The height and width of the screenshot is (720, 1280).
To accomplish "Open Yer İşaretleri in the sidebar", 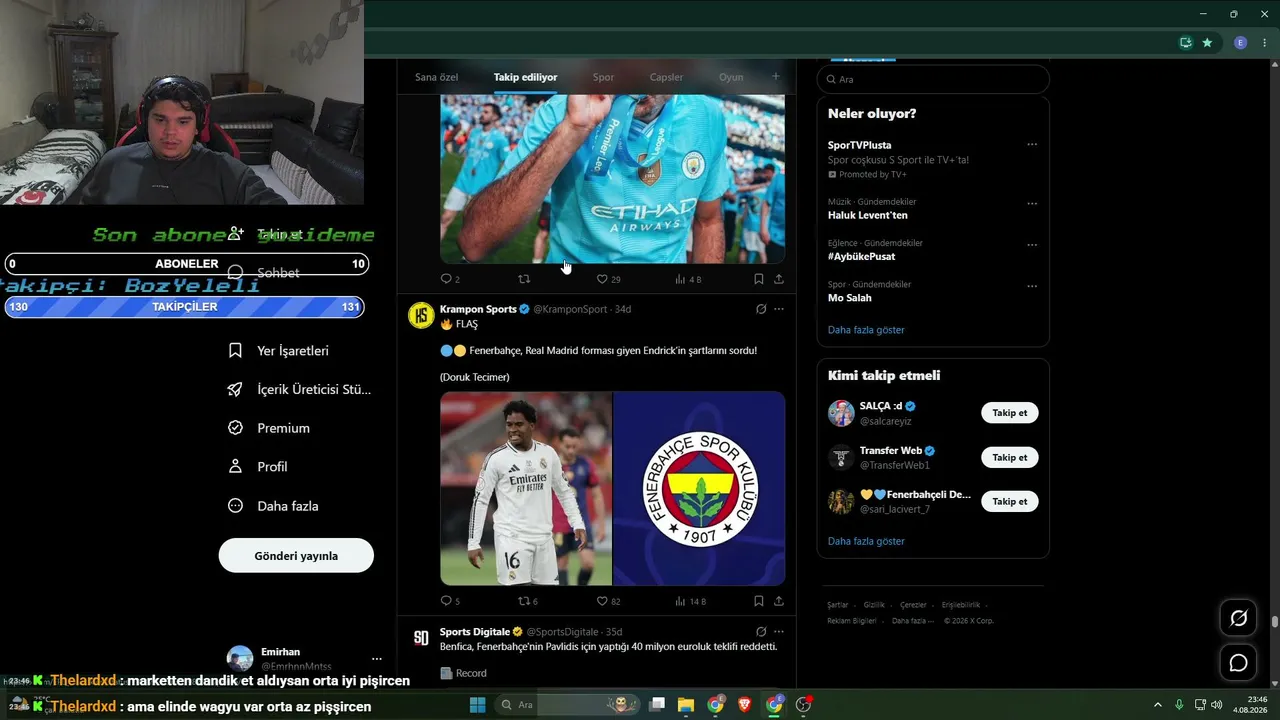I will point(278,351).
